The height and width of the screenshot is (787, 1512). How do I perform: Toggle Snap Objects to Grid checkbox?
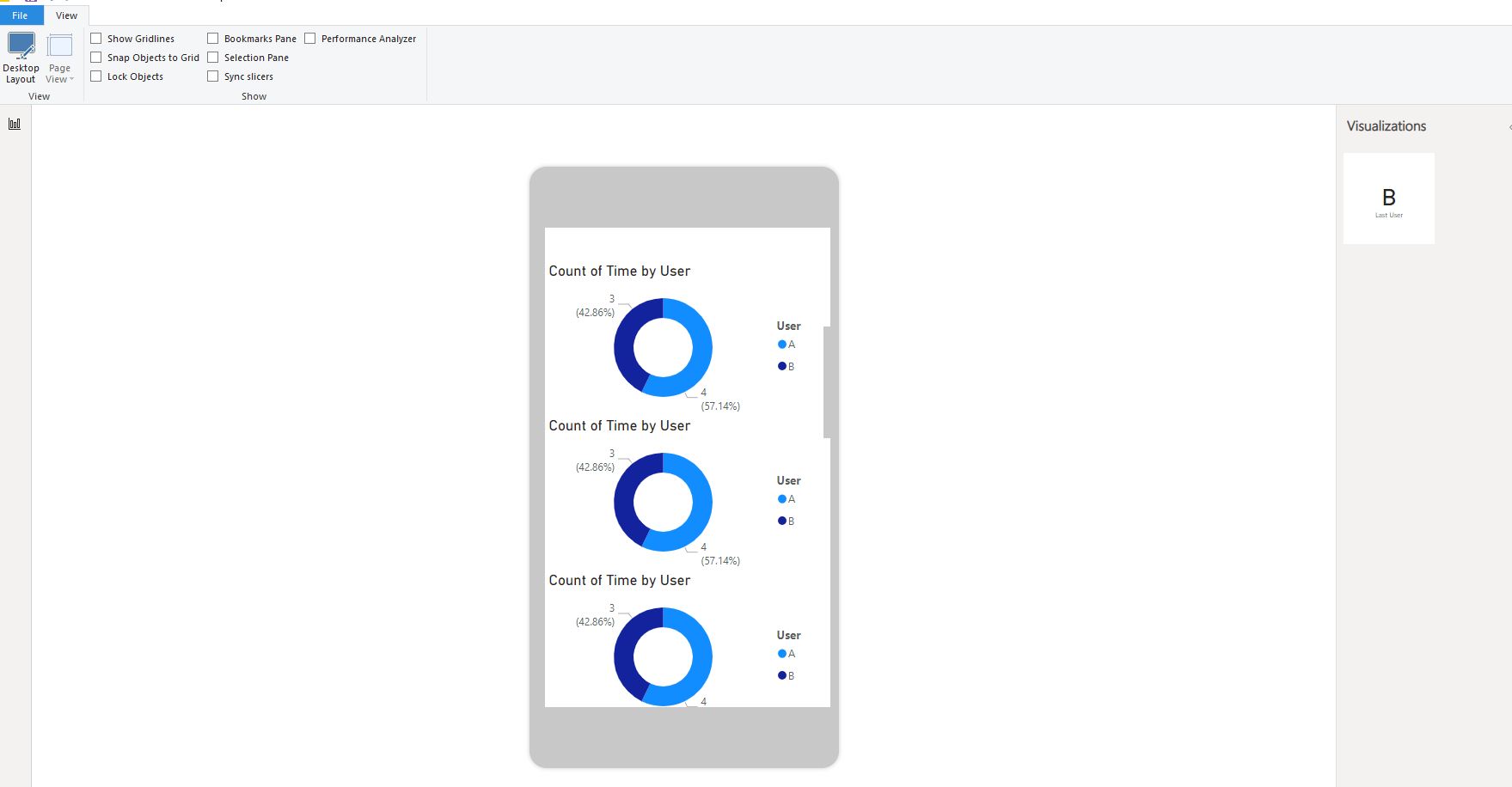click(x=96, y=58)
